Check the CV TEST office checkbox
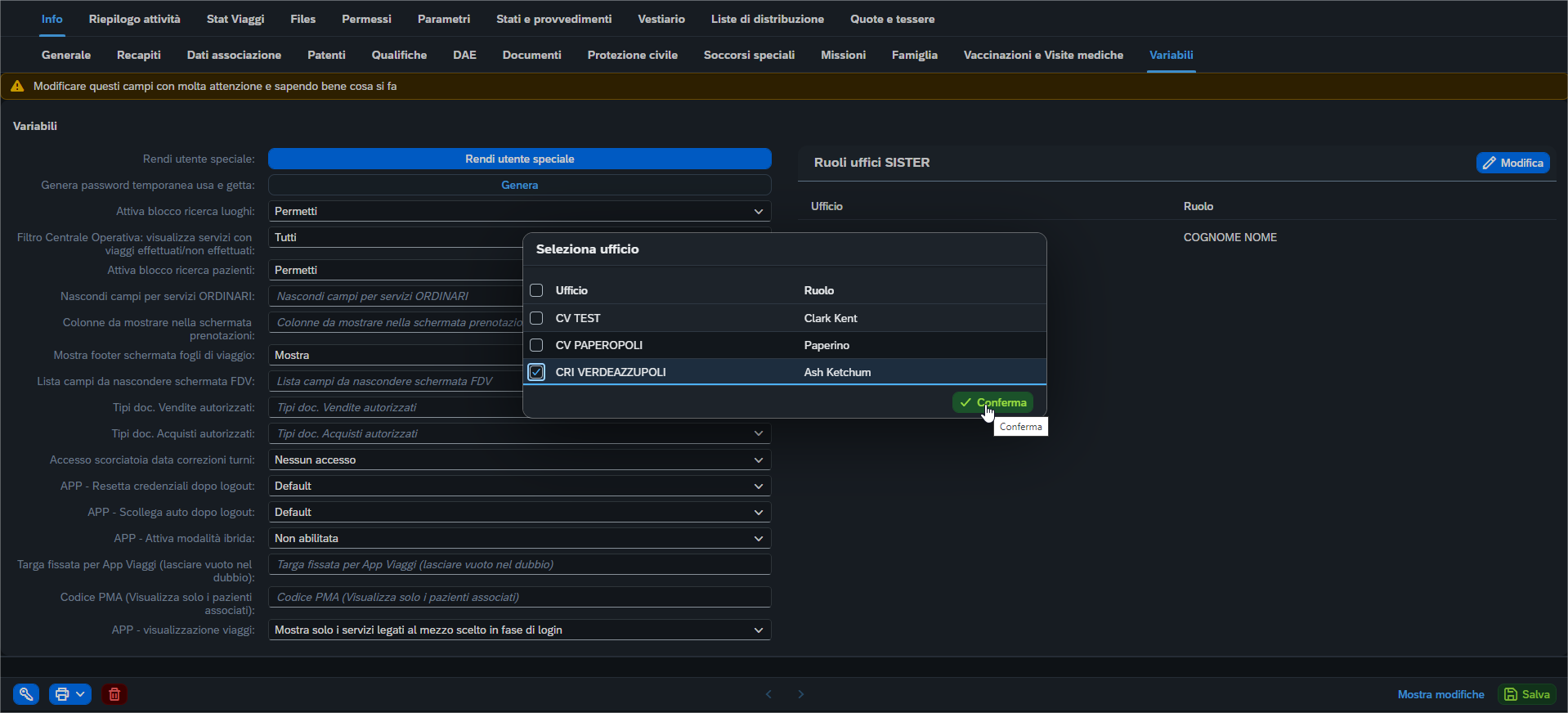 pos(536,318)
